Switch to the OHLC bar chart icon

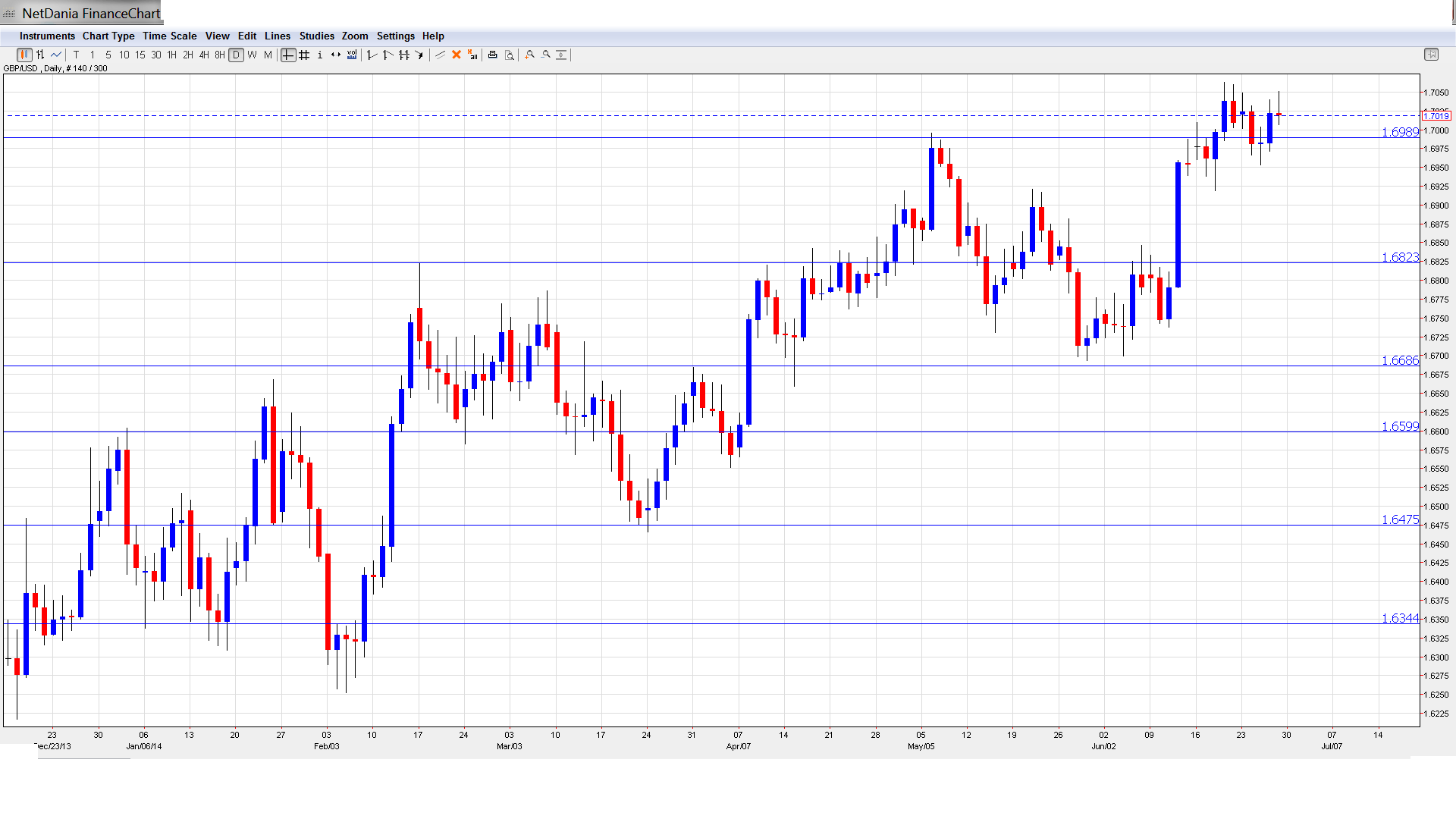click(x=40, y=55)
